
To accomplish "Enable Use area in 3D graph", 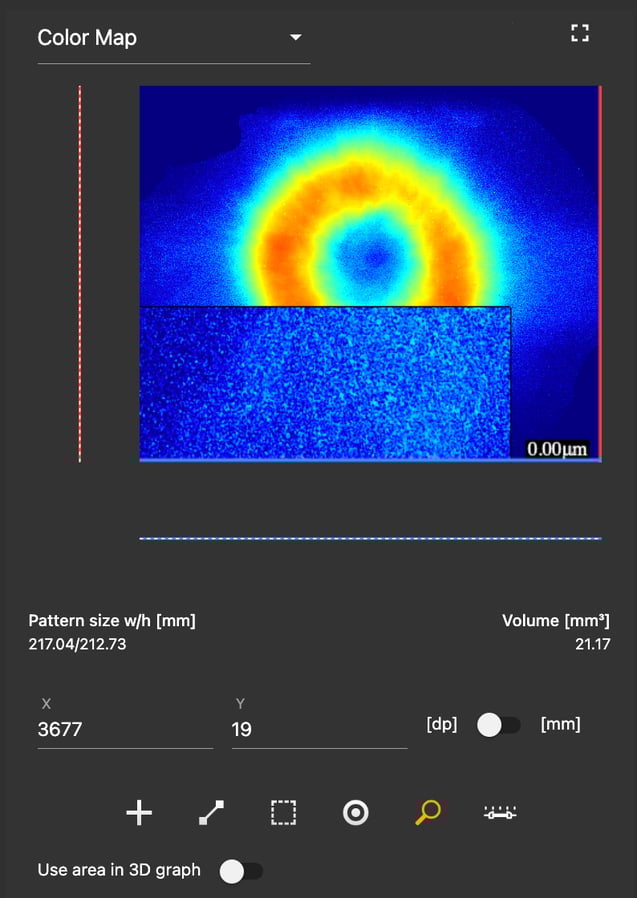I will 241,871.
